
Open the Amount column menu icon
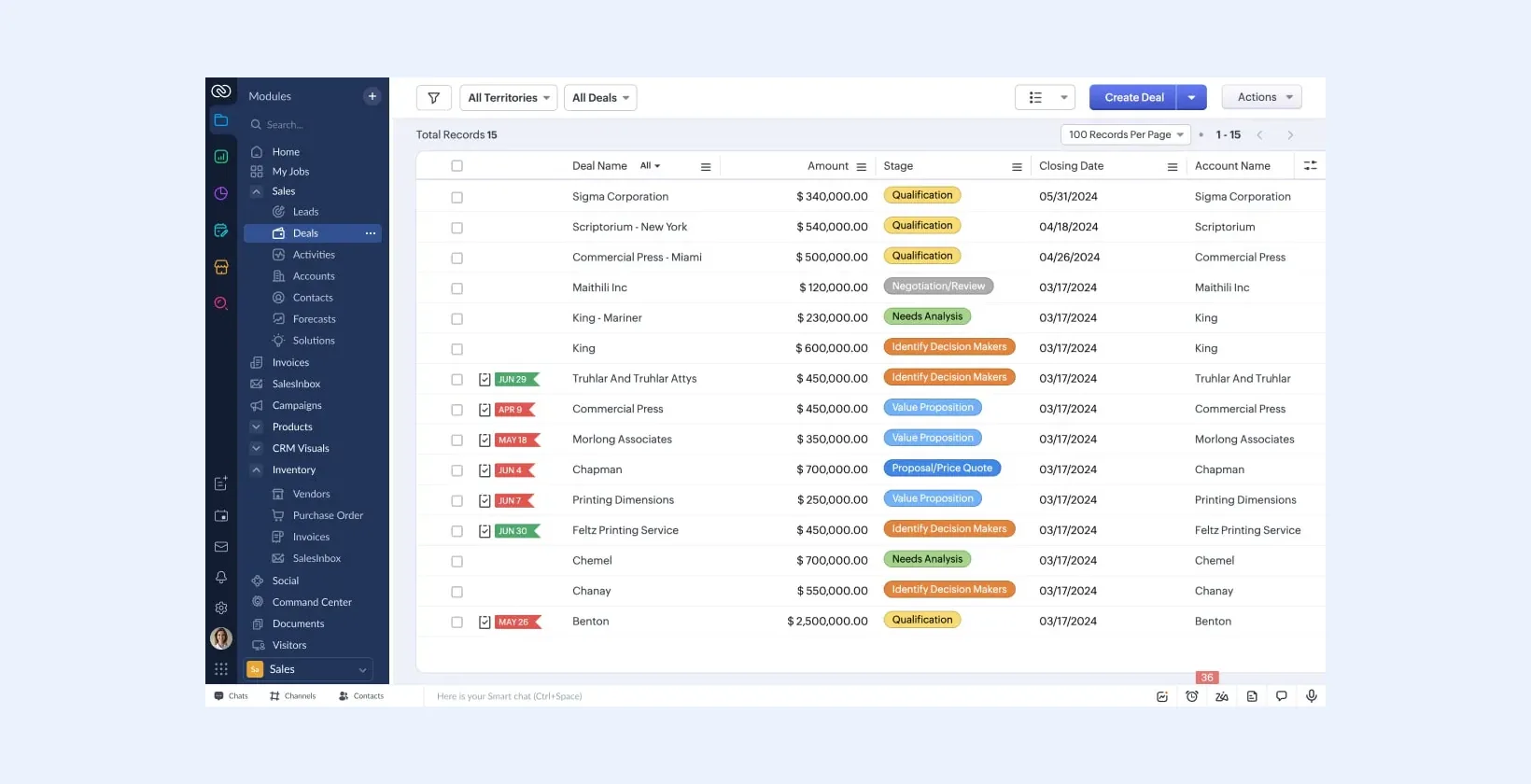(x=861, y=167)
